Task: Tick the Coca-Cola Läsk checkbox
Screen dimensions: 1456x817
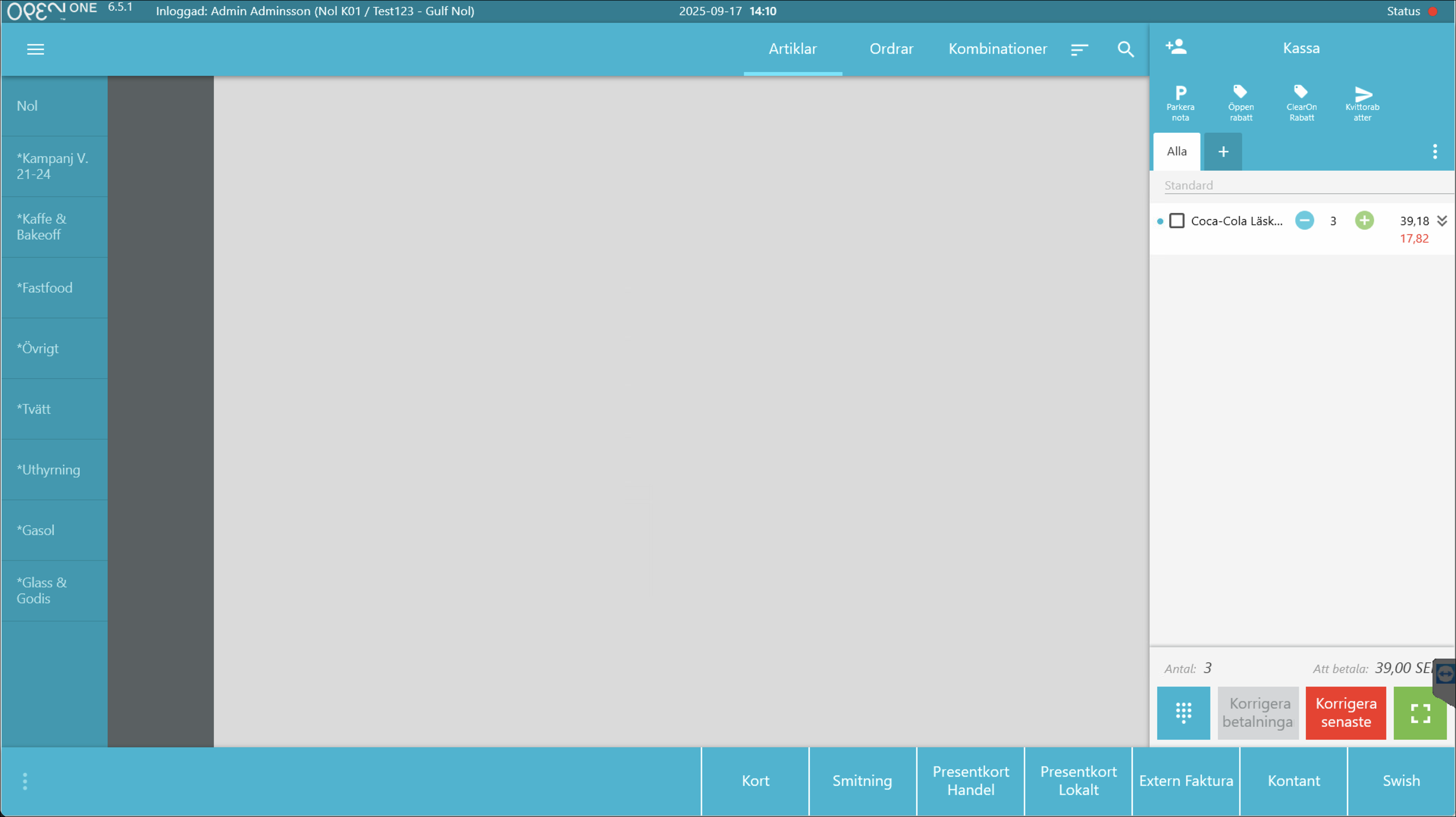Action: 1177,220
